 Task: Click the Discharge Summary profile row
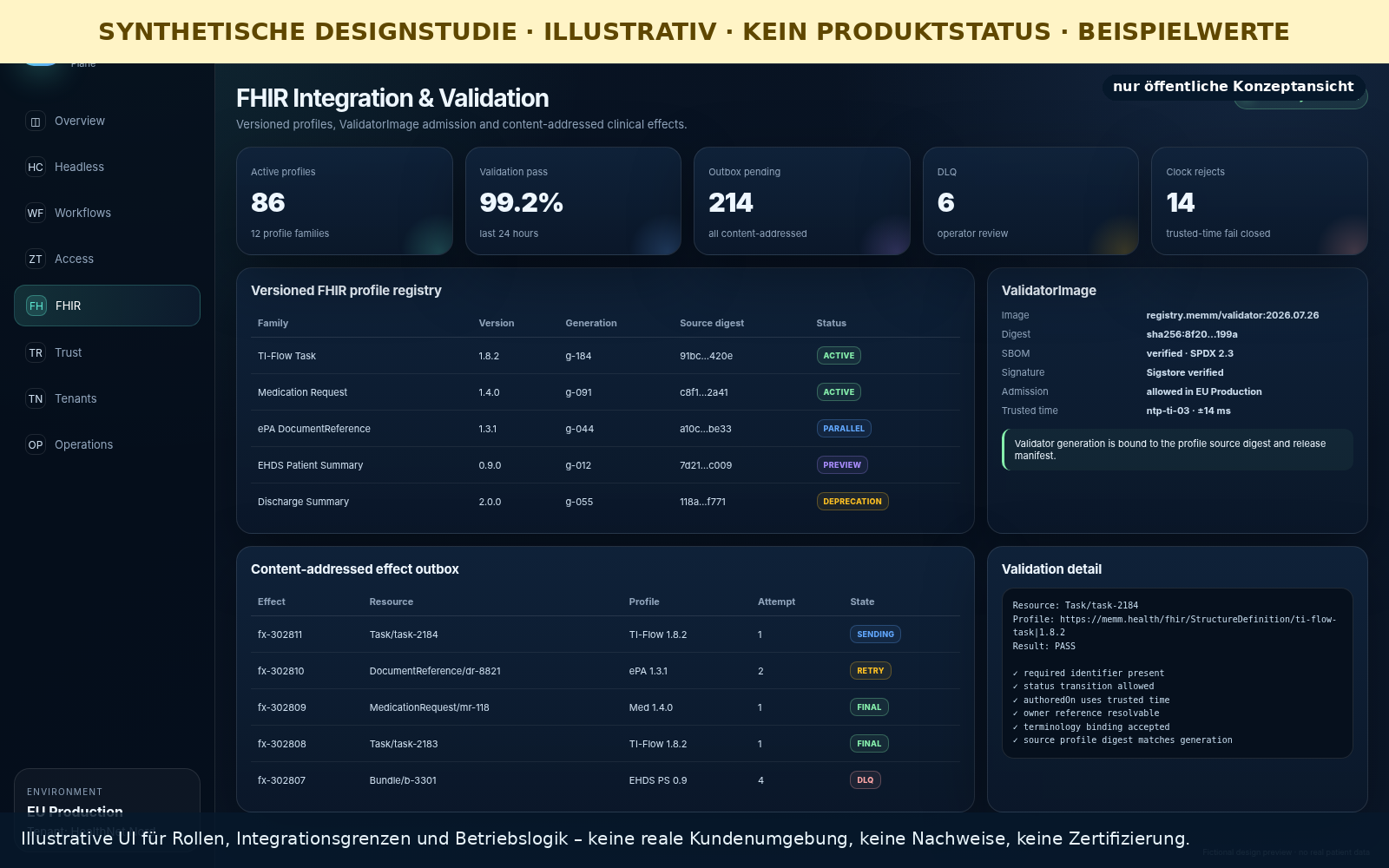click(605, 502)
